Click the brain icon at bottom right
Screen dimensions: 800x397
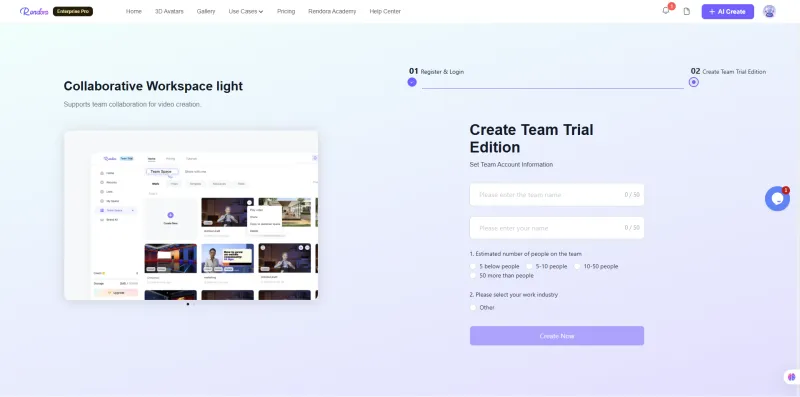click(x=791, y=377)
